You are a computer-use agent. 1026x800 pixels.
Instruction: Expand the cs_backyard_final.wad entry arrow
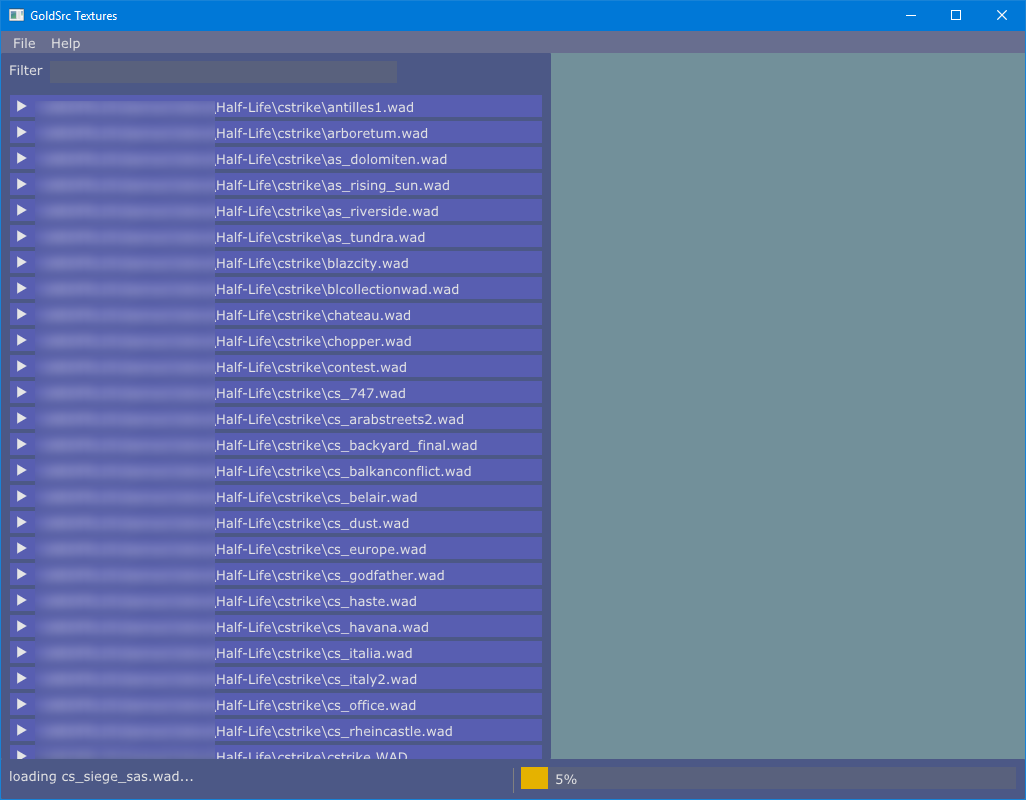coord(22,444)
